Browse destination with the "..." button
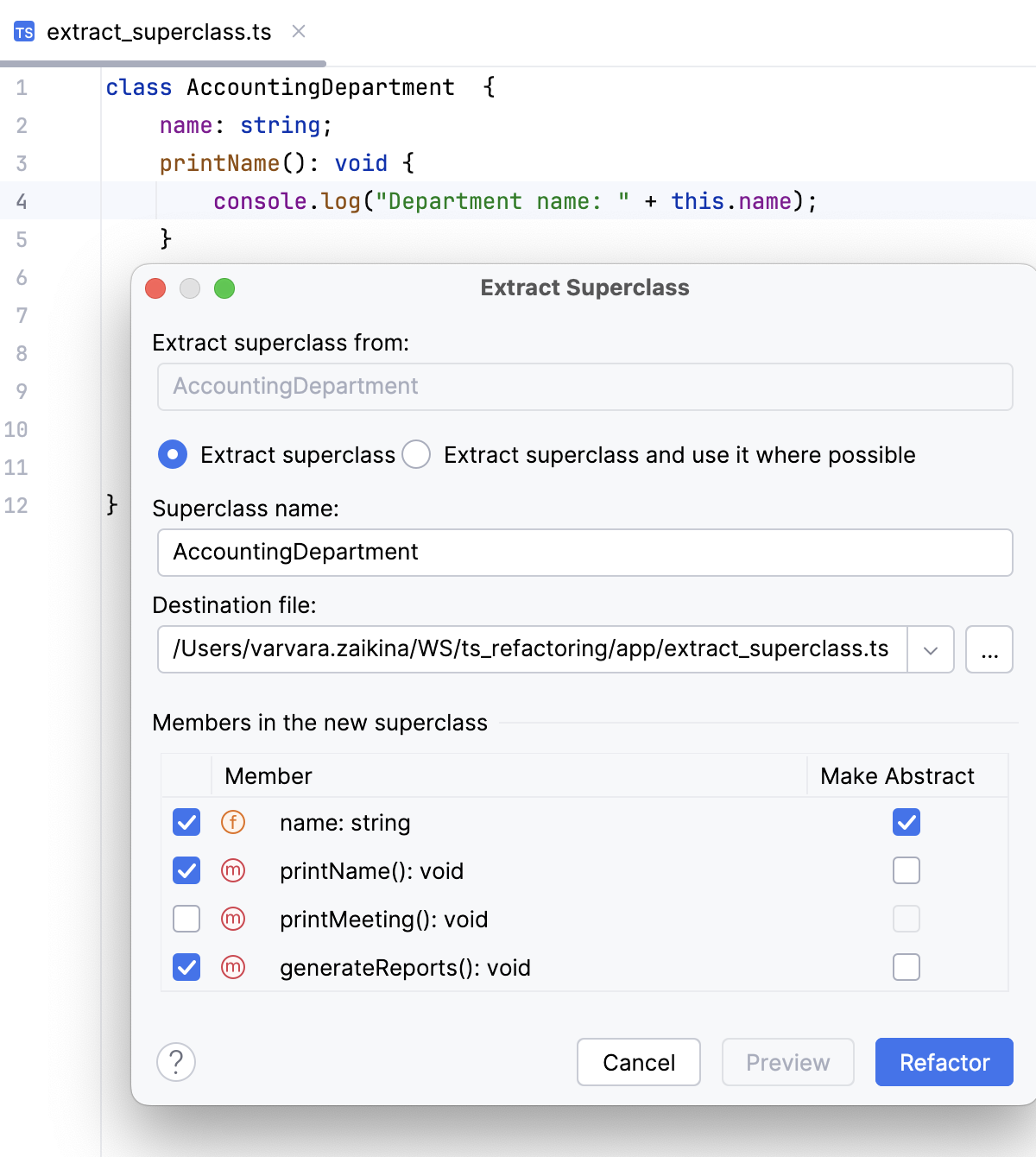 coord(989,649)
